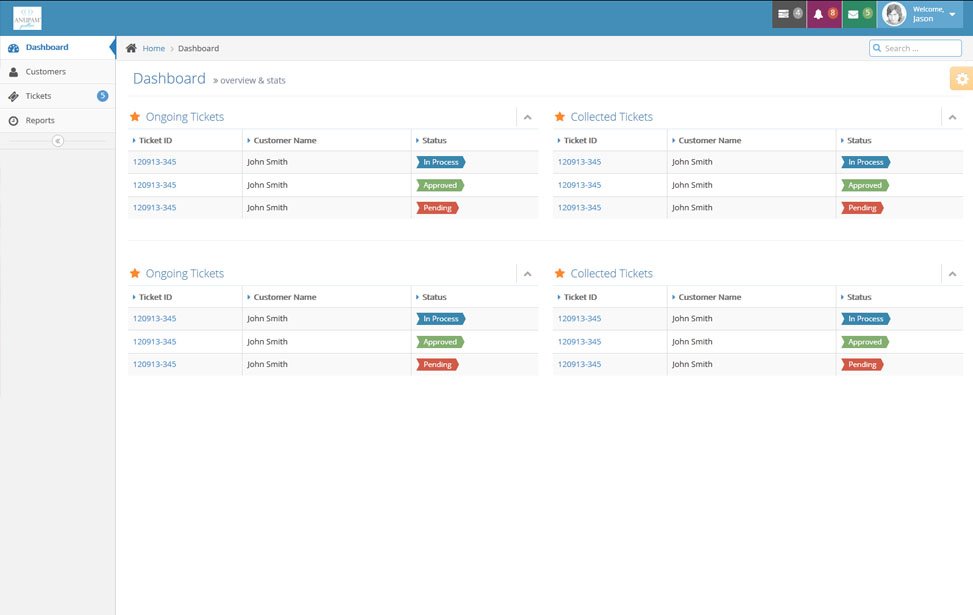Image resolution: width=973 pixels, height=615 pixels.
Task: Open Reports in the sidebar
Action: coord(40,120)
